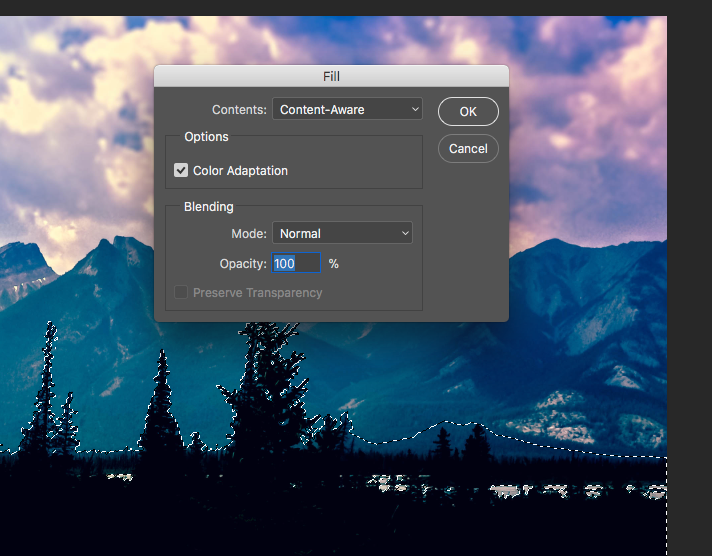Open the blending Mode dropdown showing Normal
Image resolution: width=712 pixels, height=556 pixels.
[342, 233]
